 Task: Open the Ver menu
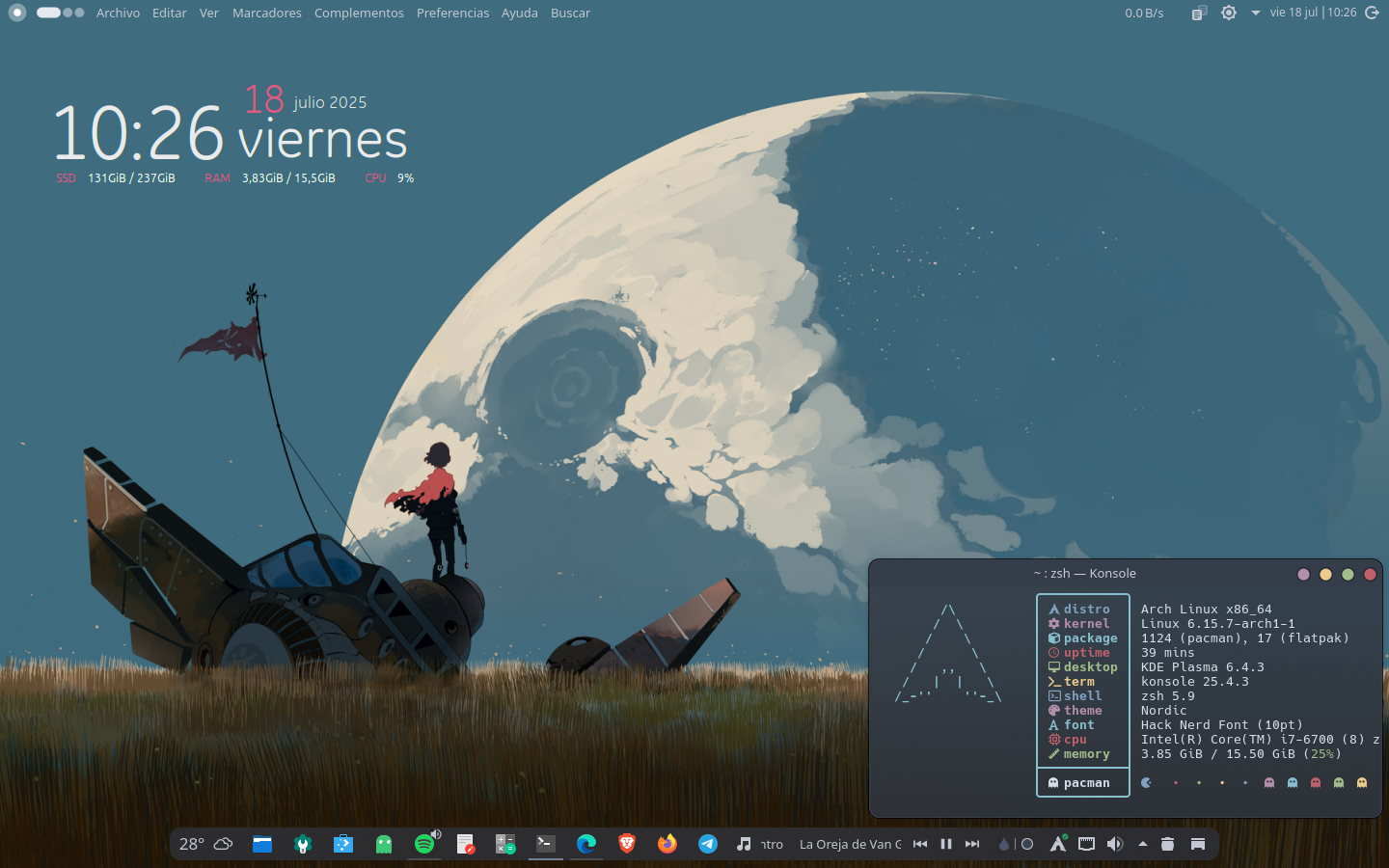tap(209, 13)
